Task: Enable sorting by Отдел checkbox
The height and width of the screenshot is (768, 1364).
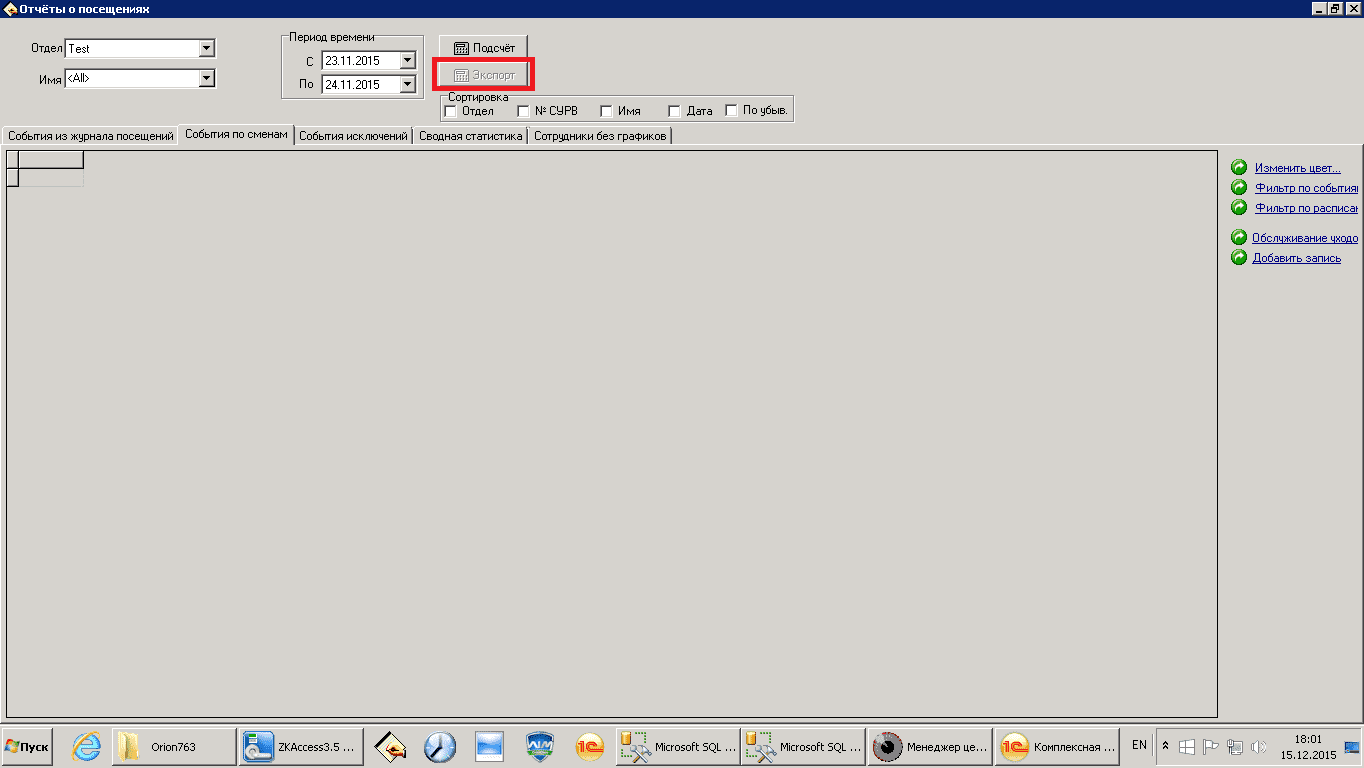Action: [450, 111]
